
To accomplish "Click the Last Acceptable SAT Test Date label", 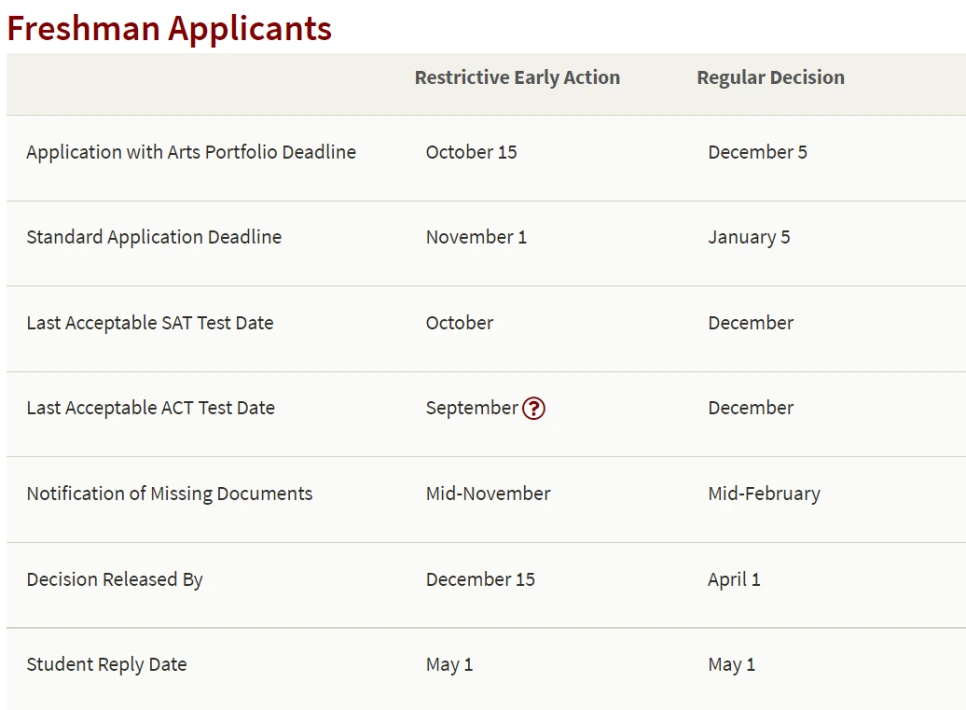I will pos(150,323).
